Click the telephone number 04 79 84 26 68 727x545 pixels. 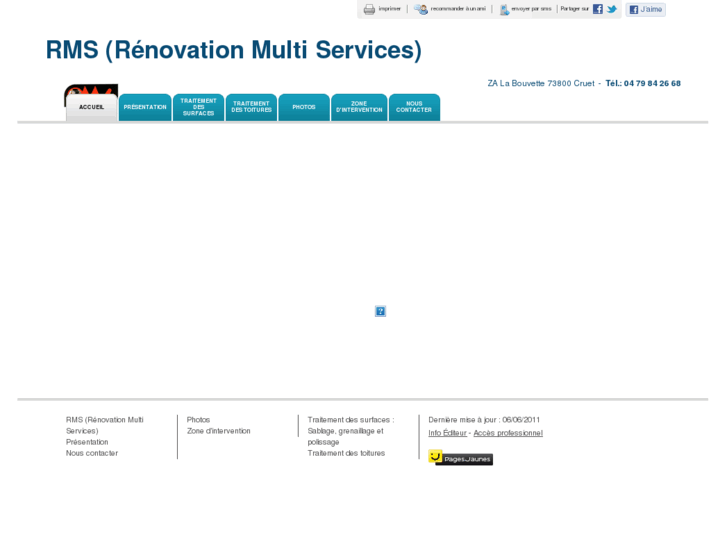click(x=652, y=83)
